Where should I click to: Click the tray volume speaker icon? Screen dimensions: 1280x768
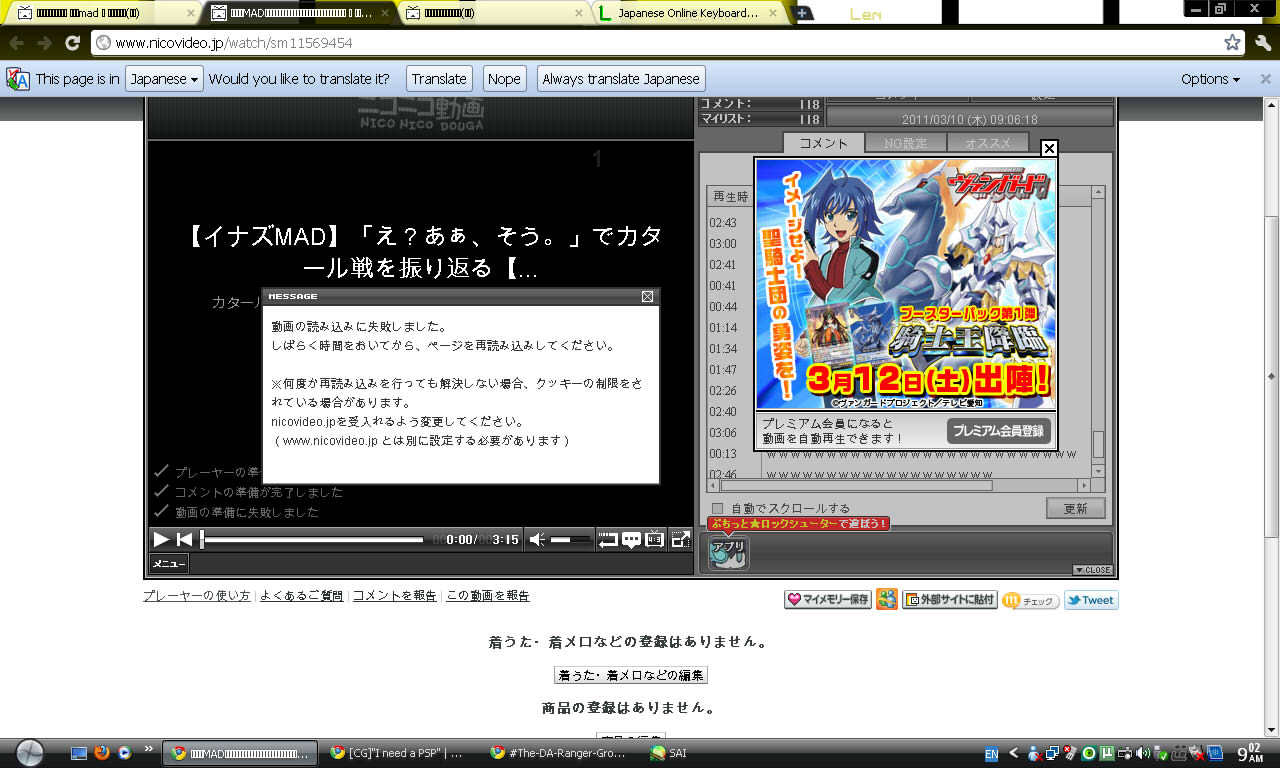1144,753
